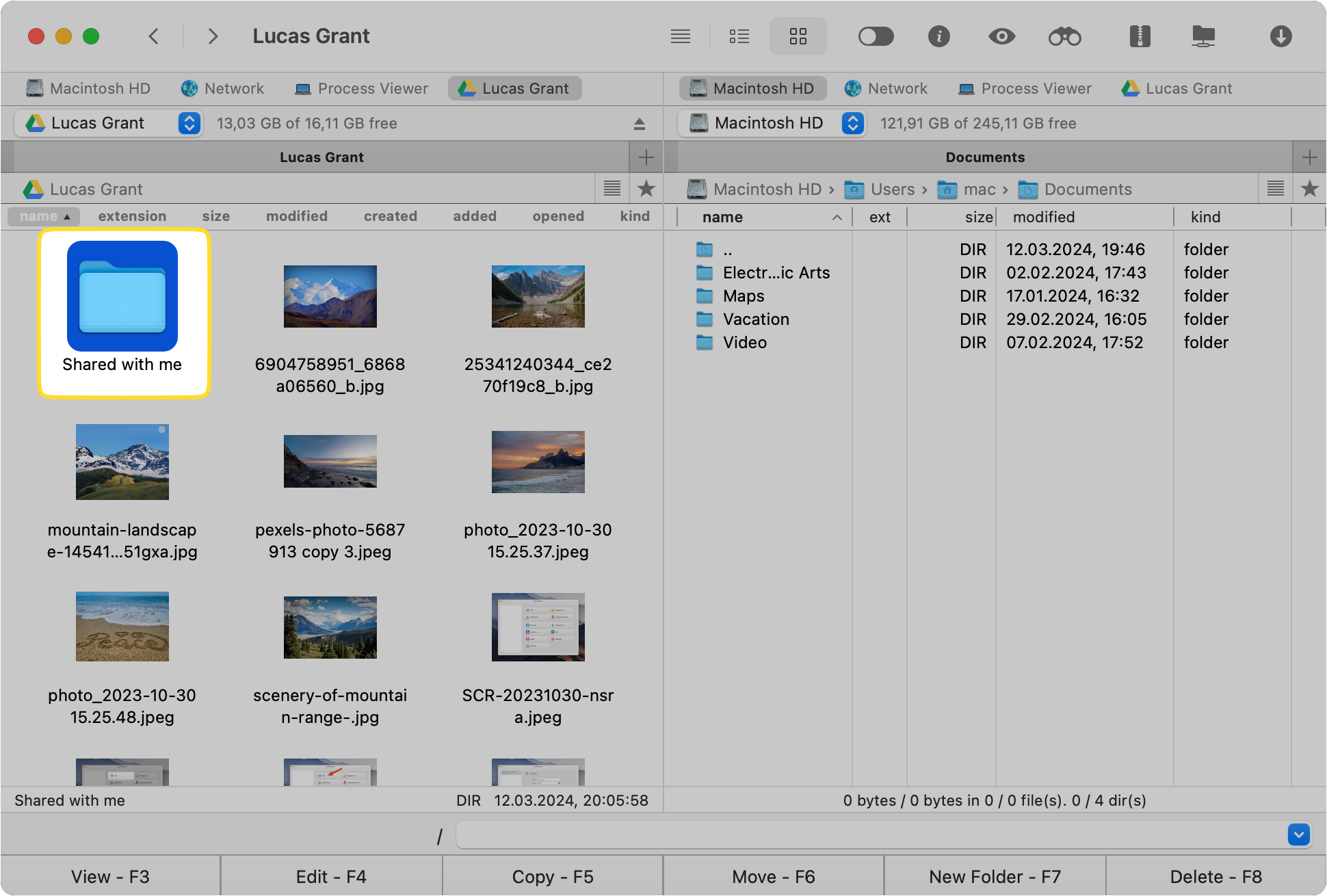Image resolution: width=1327 pixels, height=896 pixels.
Task: Click Move - F6 button
Action: click(x=774, y=876)
